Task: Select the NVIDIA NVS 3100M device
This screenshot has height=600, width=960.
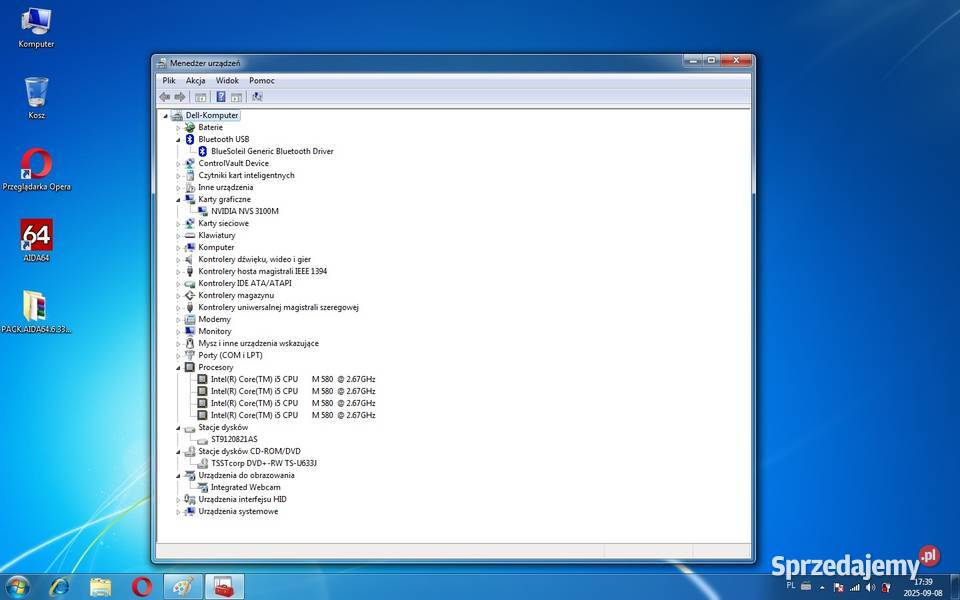Action: pyautogui.click(x=246, y=211)
